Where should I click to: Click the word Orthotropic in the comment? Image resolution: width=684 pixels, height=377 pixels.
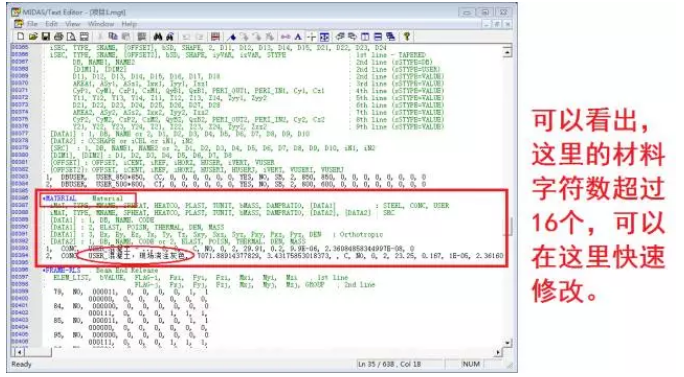pyautogui.click(x=361, y=234)
